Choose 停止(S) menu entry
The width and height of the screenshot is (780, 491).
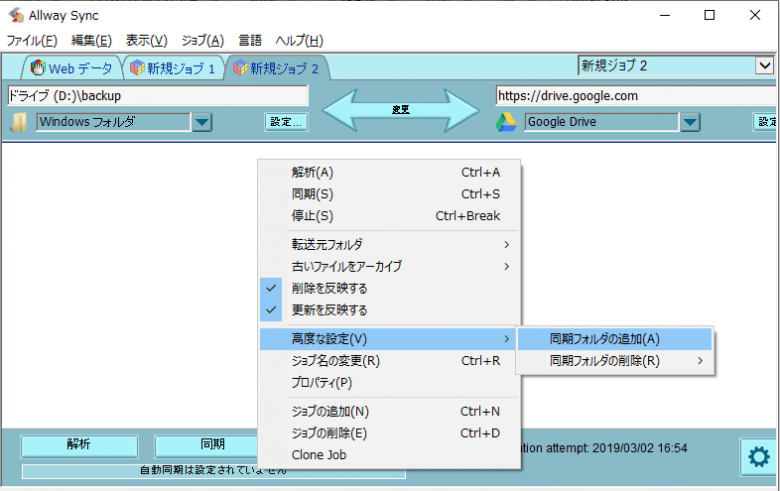coord(390,216)
